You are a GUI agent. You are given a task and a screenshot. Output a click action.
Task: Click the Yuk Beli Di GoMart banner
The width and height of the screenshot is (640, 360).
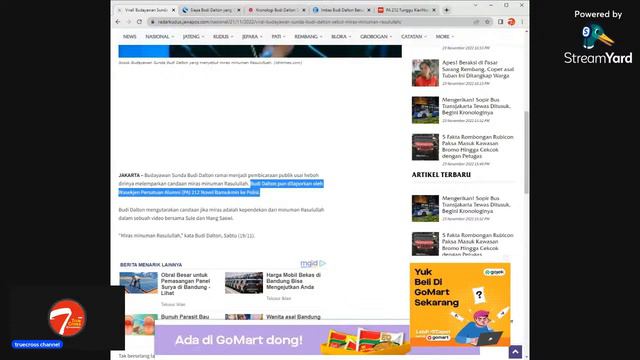[460, 304]
